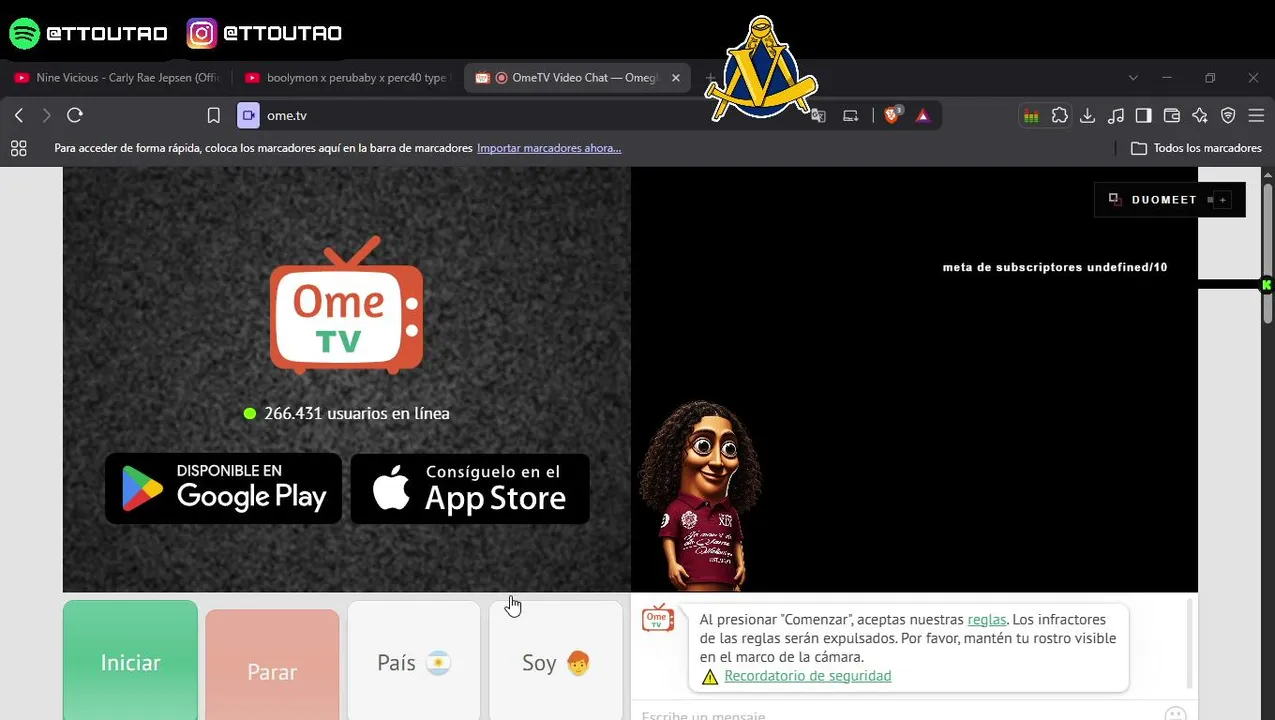The image size is (1275, 720).
Task: Open the Soy gender selector
Action: (556, 660)
